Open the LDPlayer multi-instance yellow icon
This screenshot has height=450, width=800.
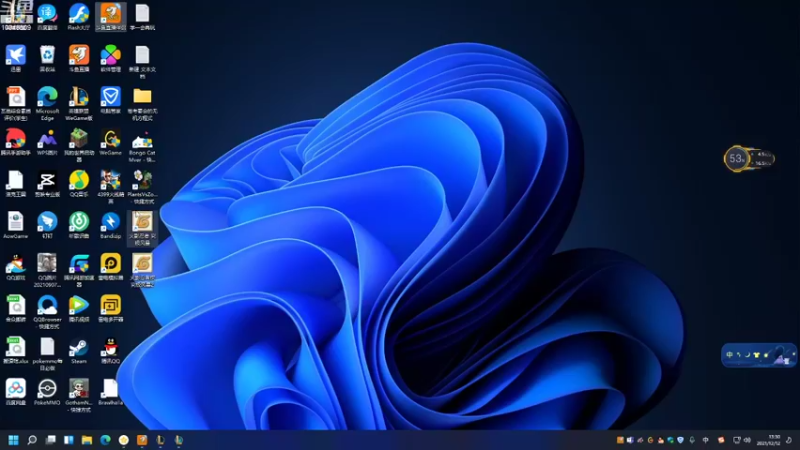110,309
